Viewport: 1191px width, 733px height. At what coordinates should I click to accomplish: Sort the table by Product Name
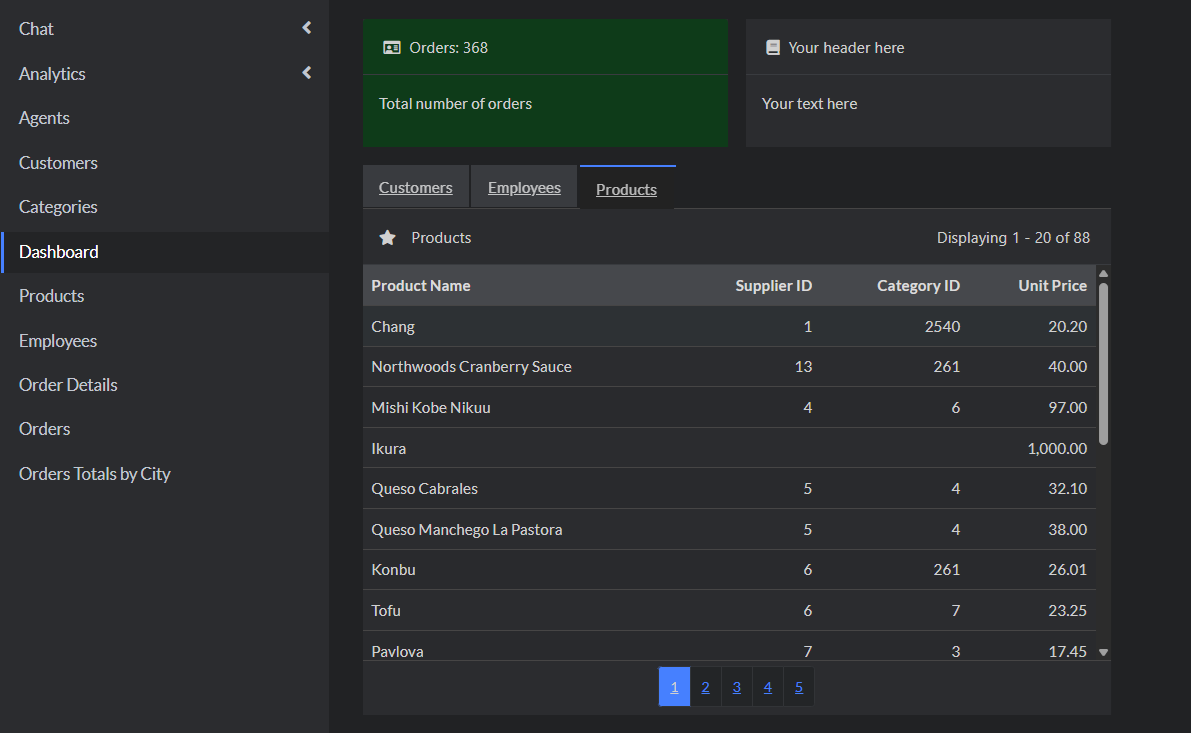point(421,285)
